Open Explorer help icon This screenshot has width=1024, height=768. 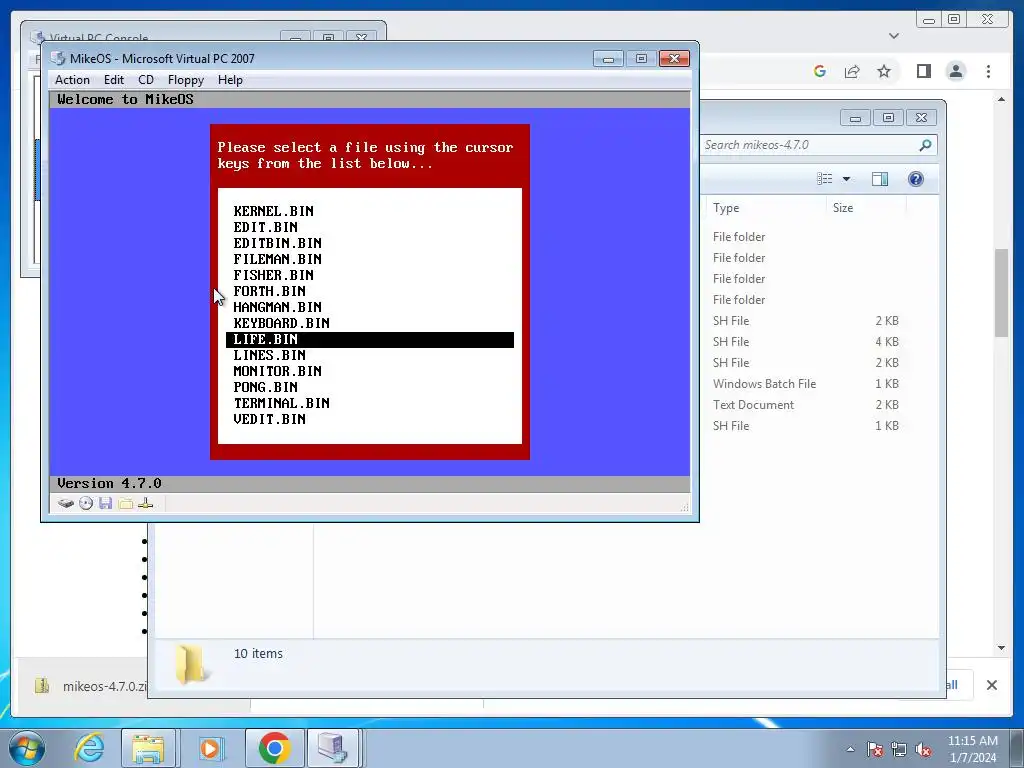tap(916, 179)
